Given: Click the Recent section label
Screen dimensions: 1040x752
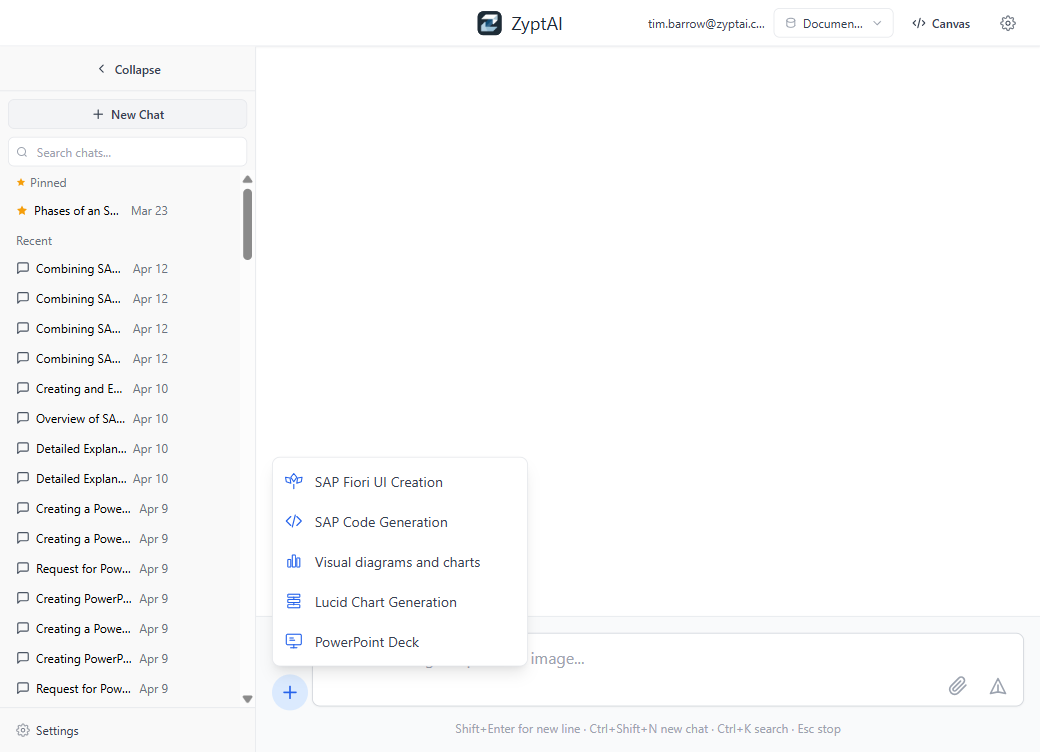Looking at the screenshot, I should [34, 241].
